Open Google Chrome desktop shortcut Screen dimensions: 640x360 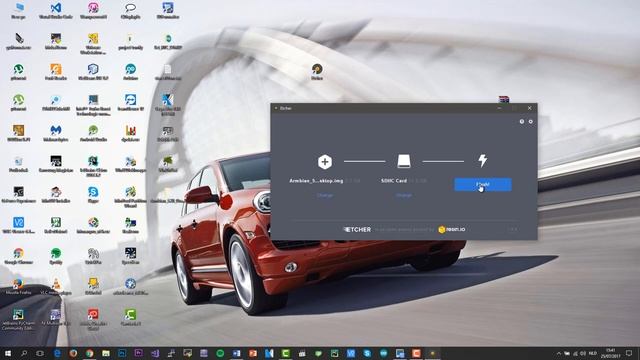(x=18, y=256)
